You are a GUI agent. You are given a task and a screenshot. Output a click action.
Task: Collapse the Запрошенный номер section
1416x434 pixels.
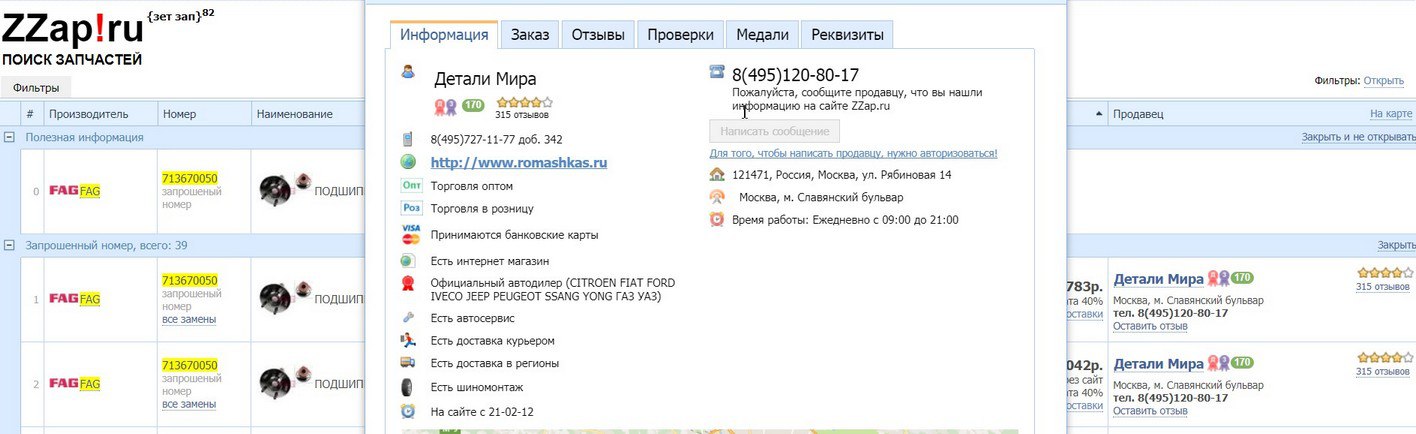point(9,245)
